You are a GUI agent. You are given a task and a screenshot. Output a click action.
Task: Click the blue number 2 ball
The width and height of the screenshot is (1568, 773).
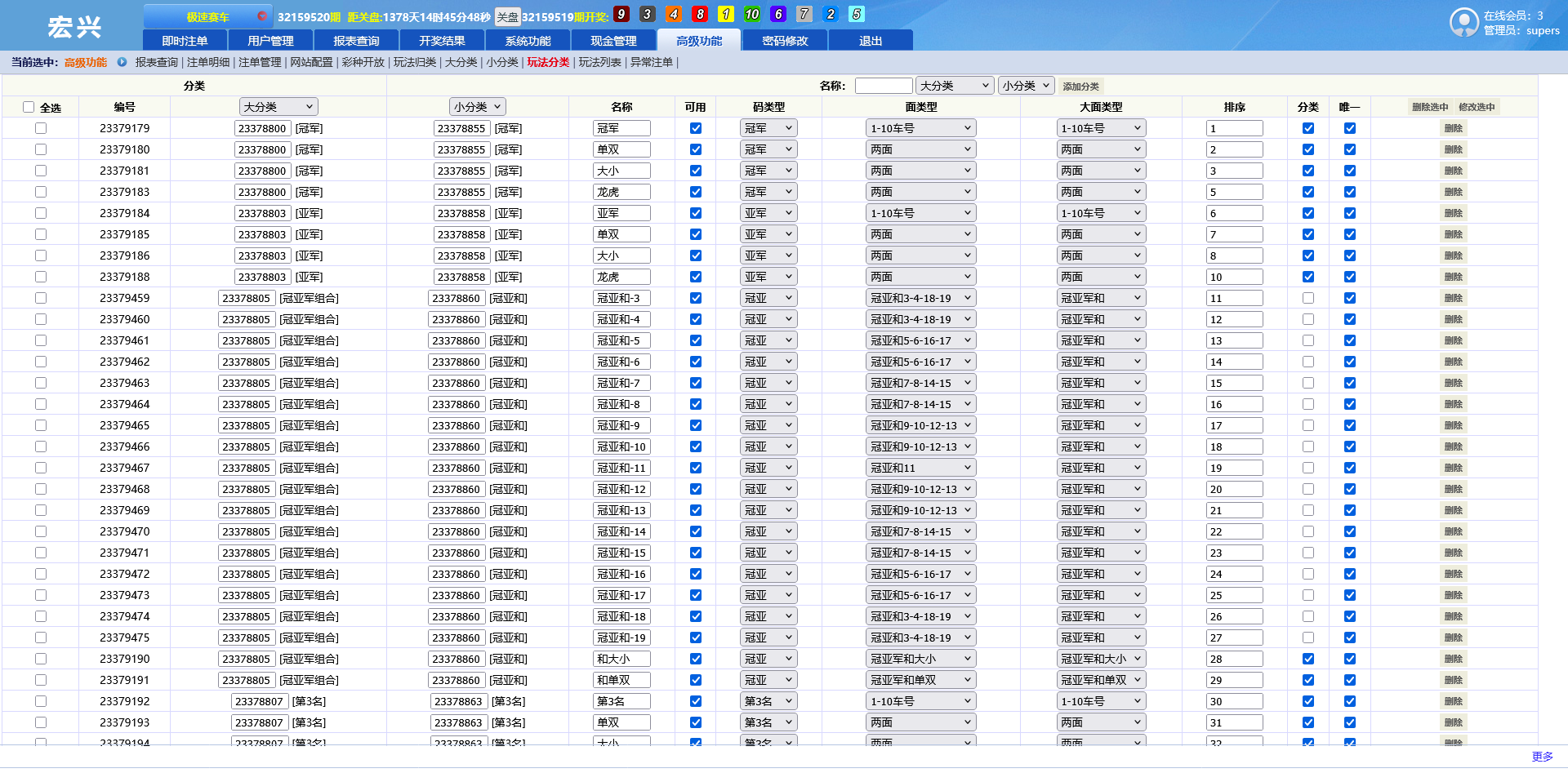click(831, 14)
